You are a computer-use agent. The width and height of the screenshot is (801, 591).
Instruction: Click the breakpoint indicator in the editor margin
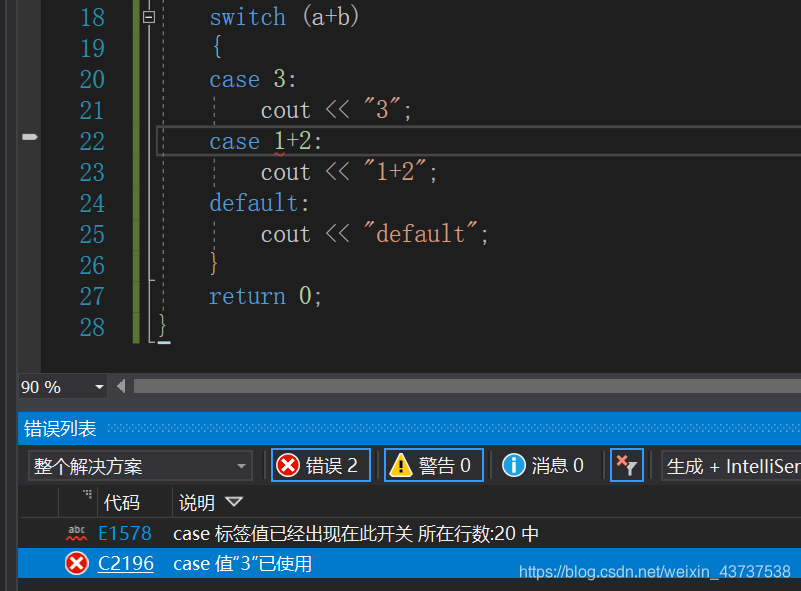tap(29, 136)
